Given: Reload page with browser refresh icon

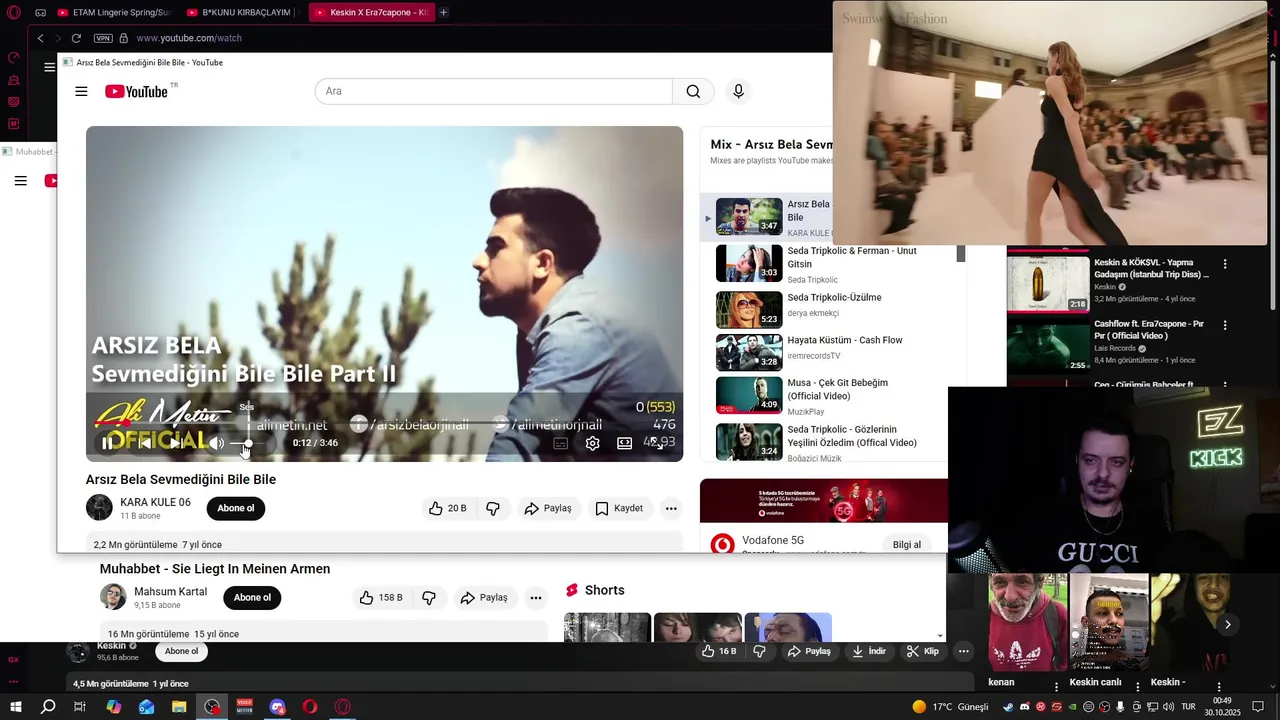Looking at the screenshot, I should (75, 38).
